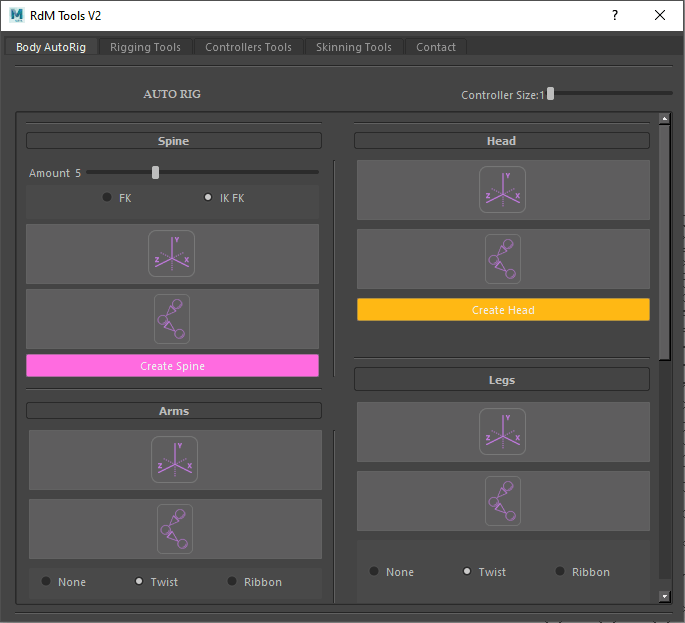
Task: Switch to the Body AutoRig tab
Action: pos(51,47)
